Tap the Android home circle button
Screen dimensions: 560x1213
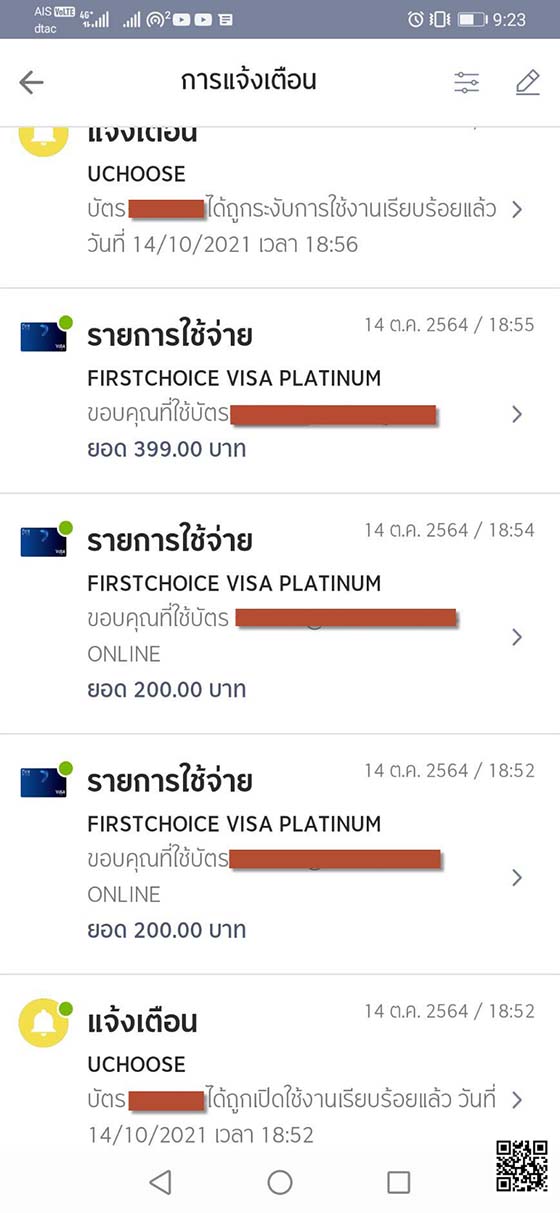click(280, 1182)
